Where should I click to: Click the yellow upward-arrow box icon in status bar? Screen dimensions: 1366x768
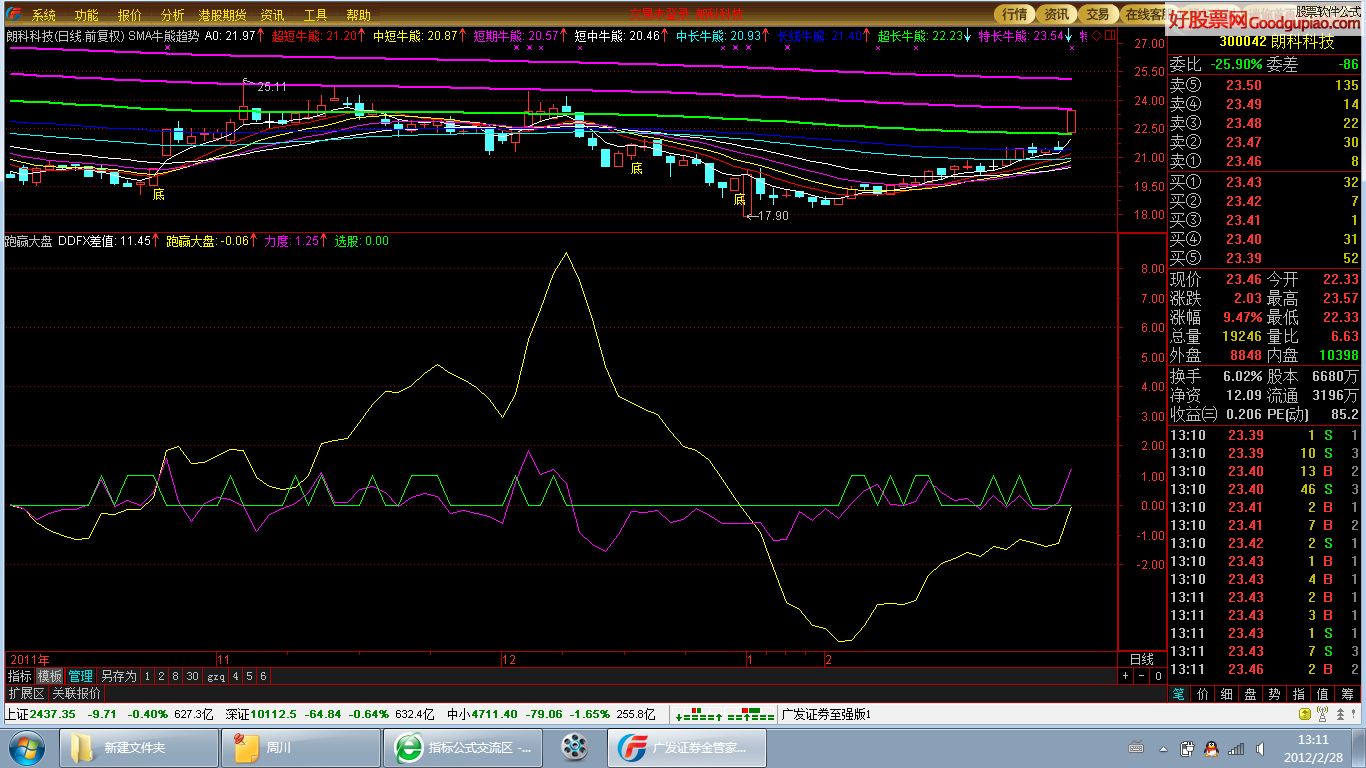pyautogui.click(x=1306, y=714)
